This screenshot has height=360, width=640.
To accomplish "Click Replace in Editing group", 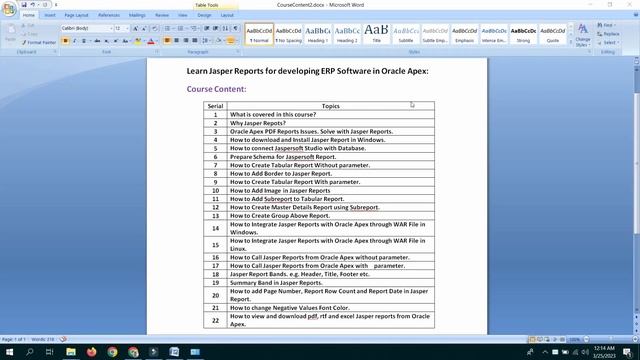I will tap(608, 34).
